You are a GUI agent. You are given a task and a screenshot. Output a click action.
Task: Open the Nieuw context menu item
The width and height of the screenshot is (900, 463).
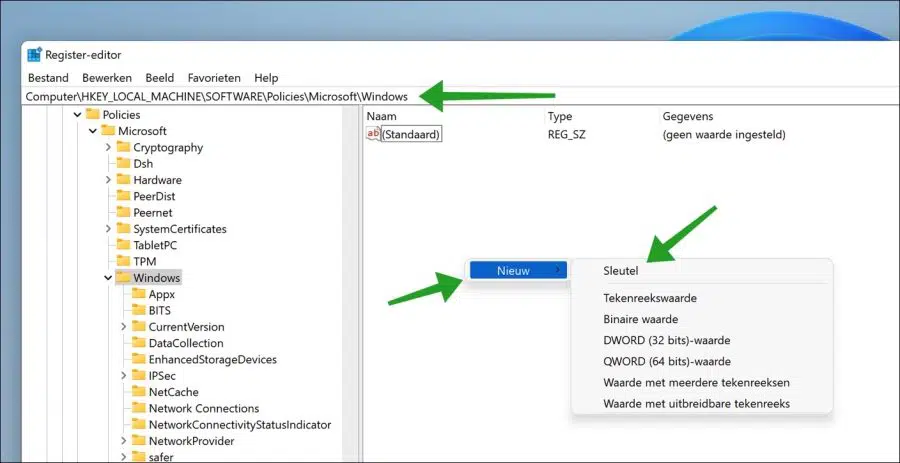click(518, 270)
